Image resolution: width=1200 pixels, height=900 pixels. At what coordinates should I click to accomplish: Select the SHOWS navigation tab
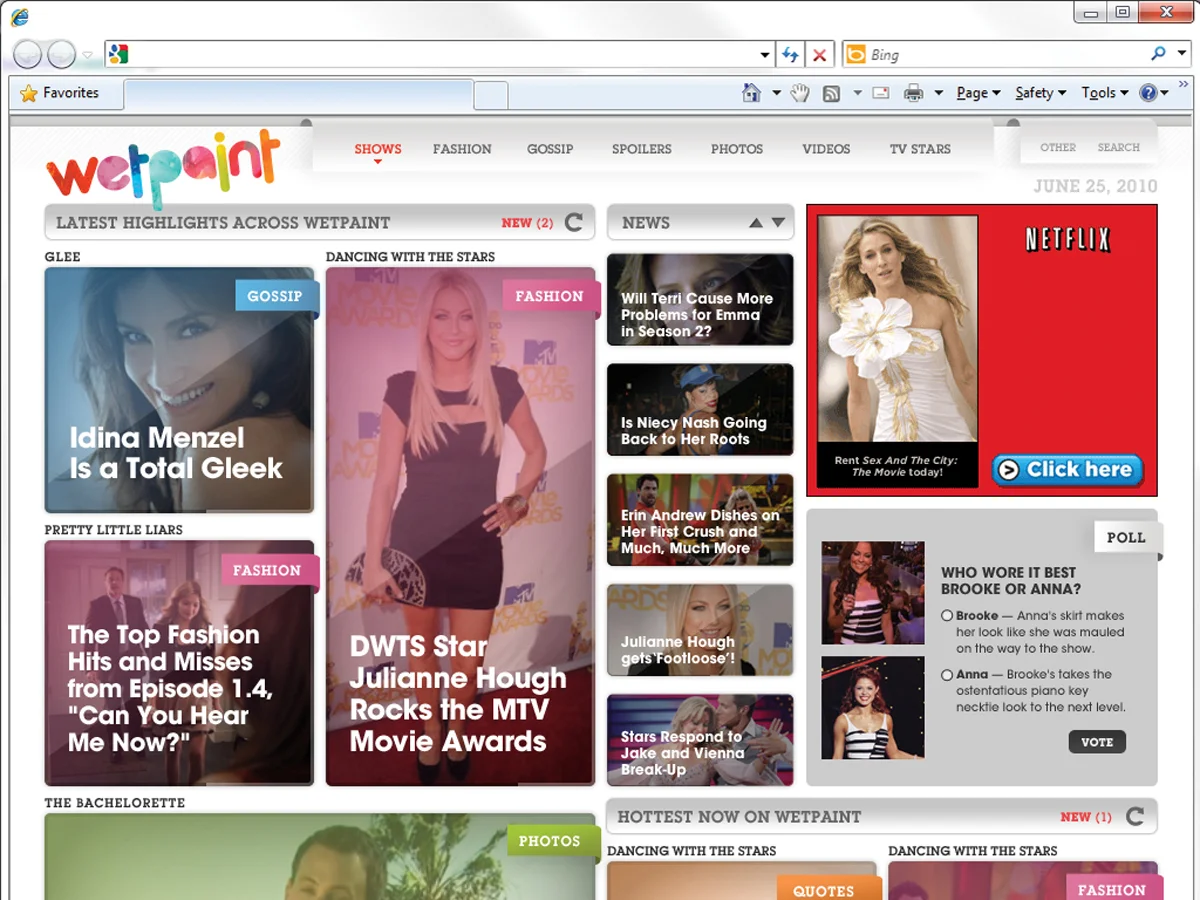[378, 149]
